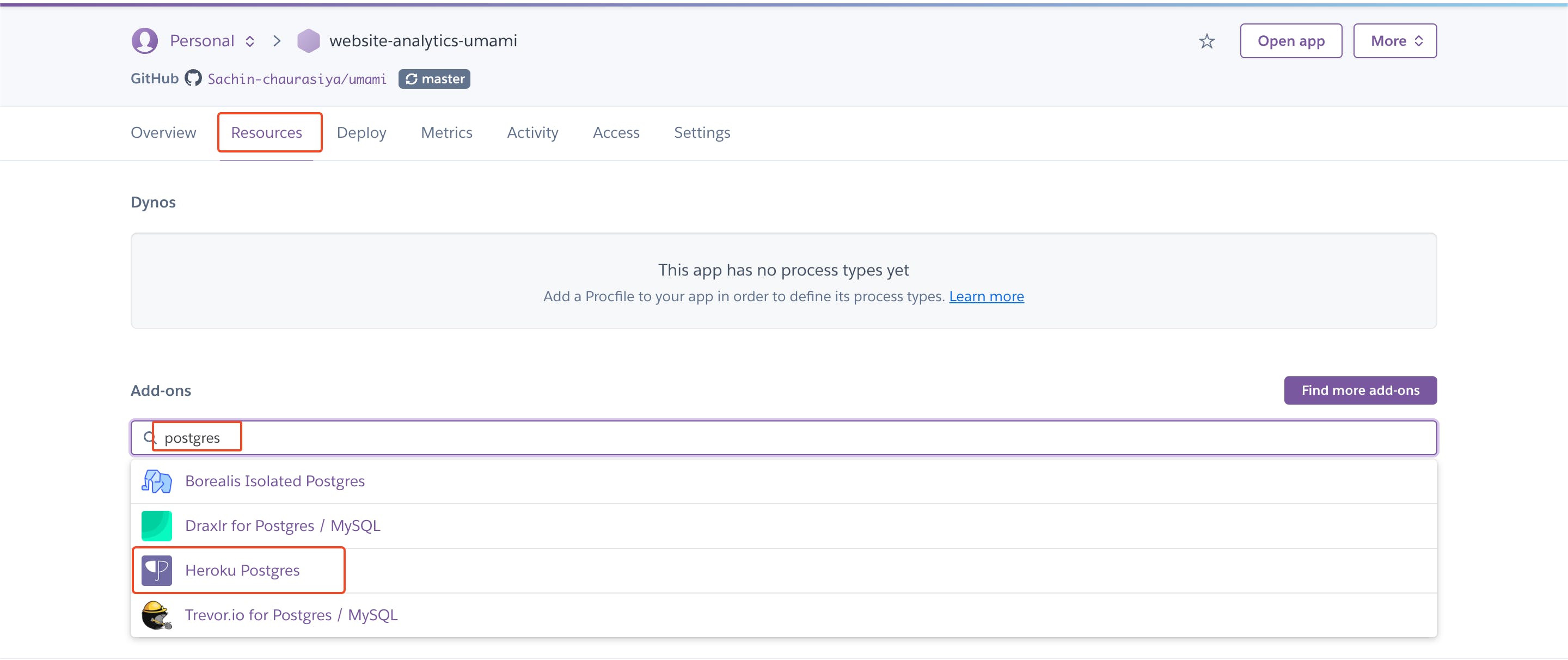Screen dimensions: 1568x660
Task: Favorite the app with star icon
Action: pyautogui.click(x=1206, y=41)
